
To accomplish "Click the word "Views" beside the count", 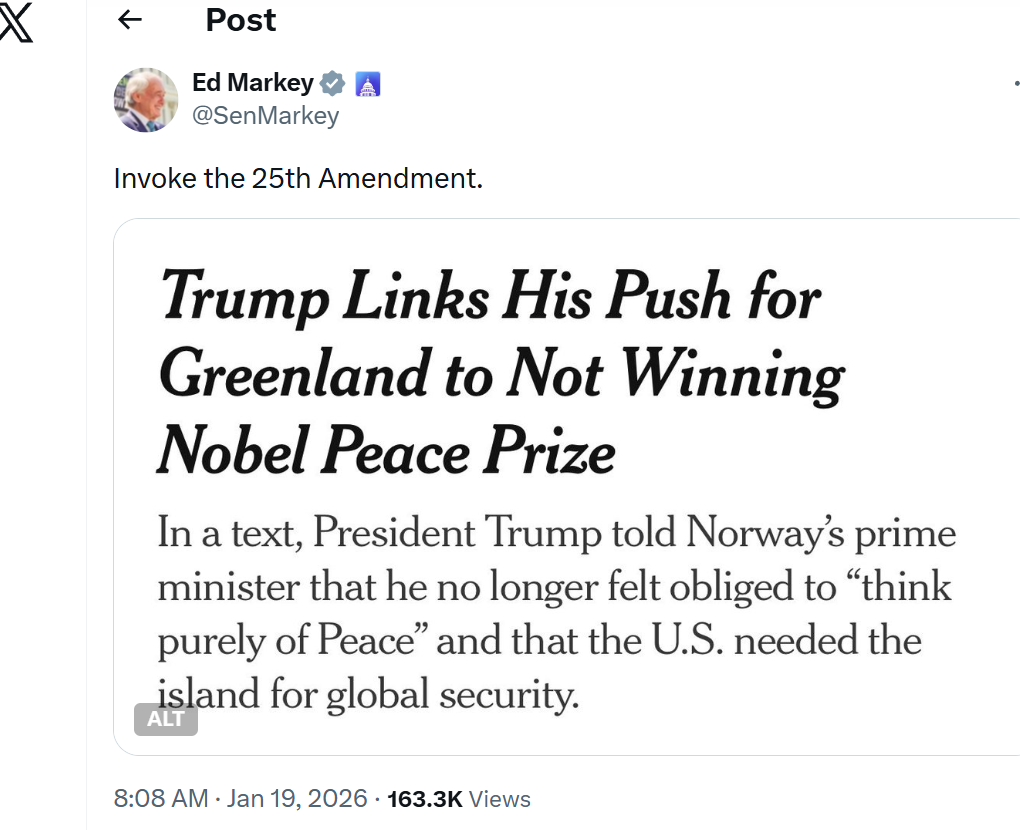I will tap(499, 799).
